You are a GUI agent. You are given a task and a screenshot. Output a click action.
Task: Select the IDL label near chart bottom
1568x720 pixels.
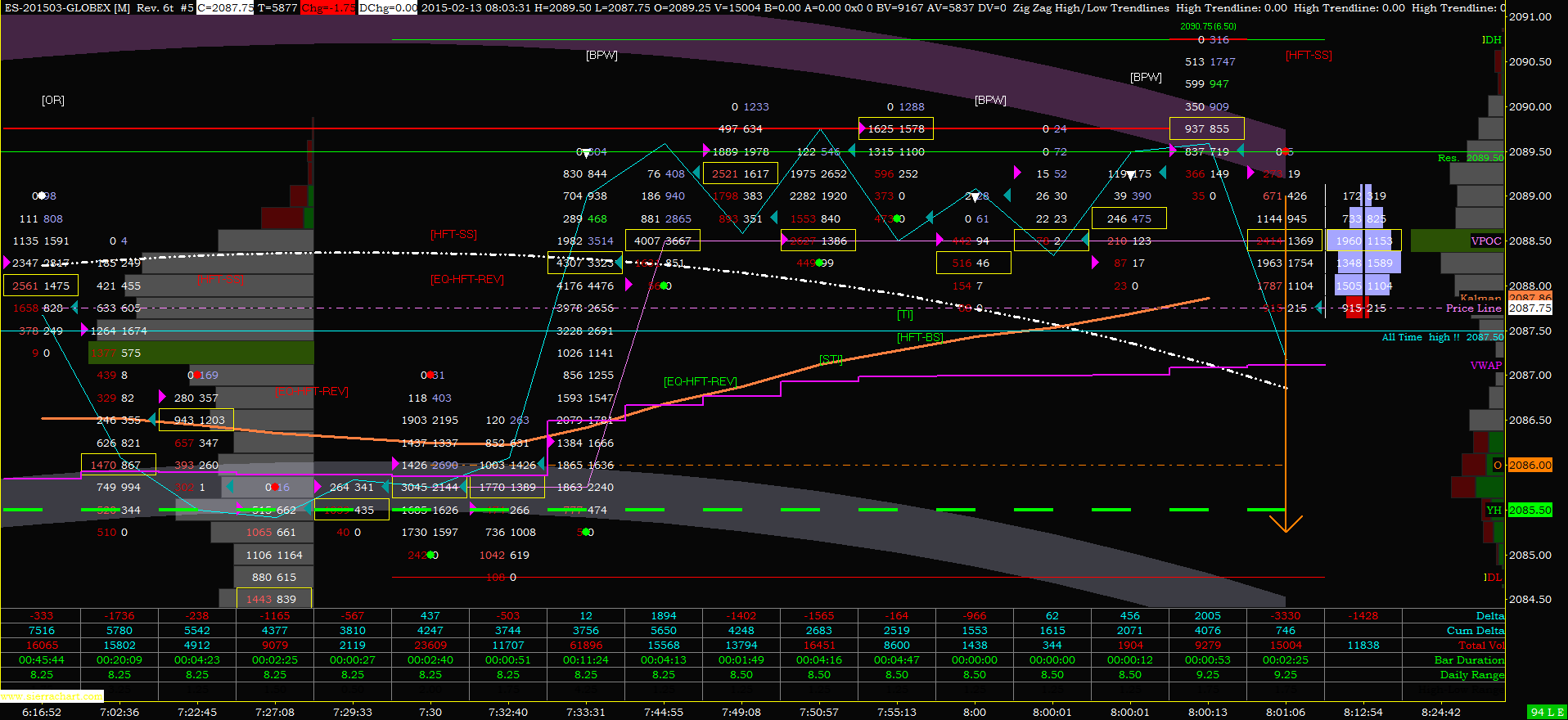click(x=1492, y=577)
